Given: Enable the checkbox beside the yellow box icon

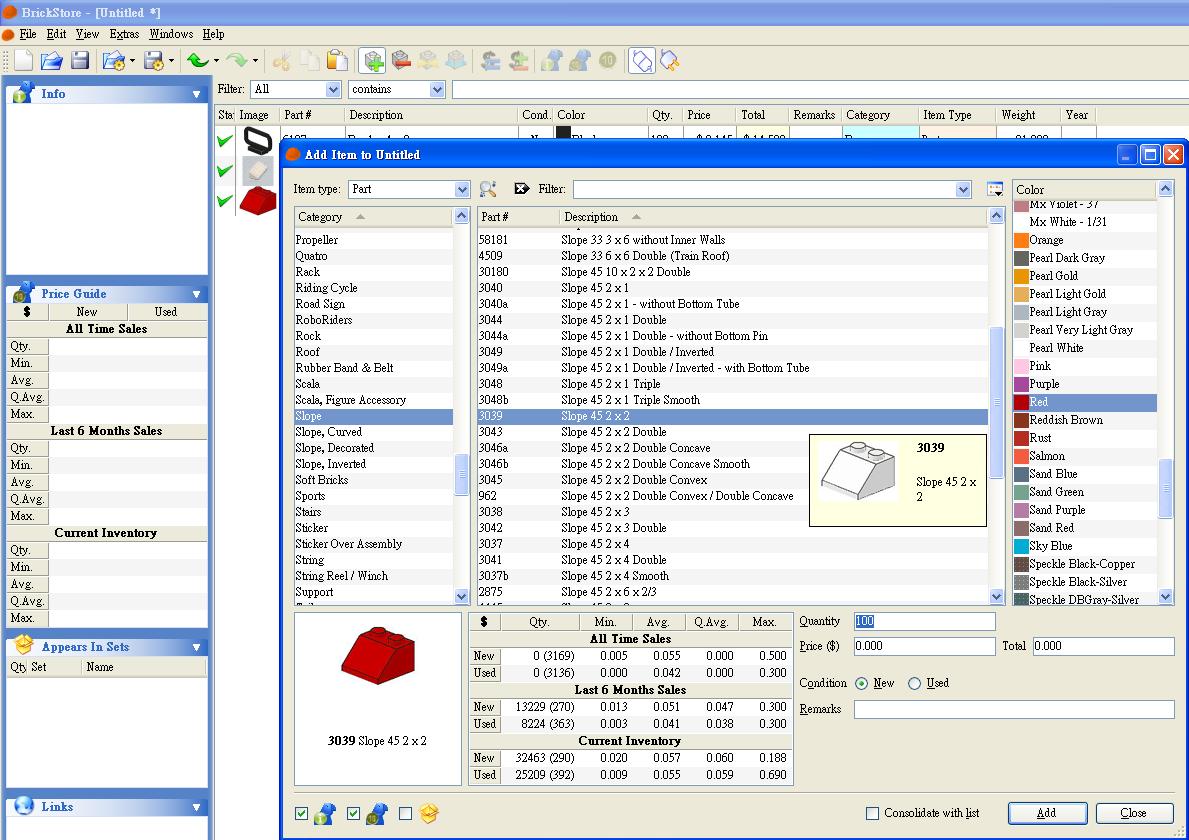Looking at the screenshot, I should pyautogui.click(x=405, y=813).
